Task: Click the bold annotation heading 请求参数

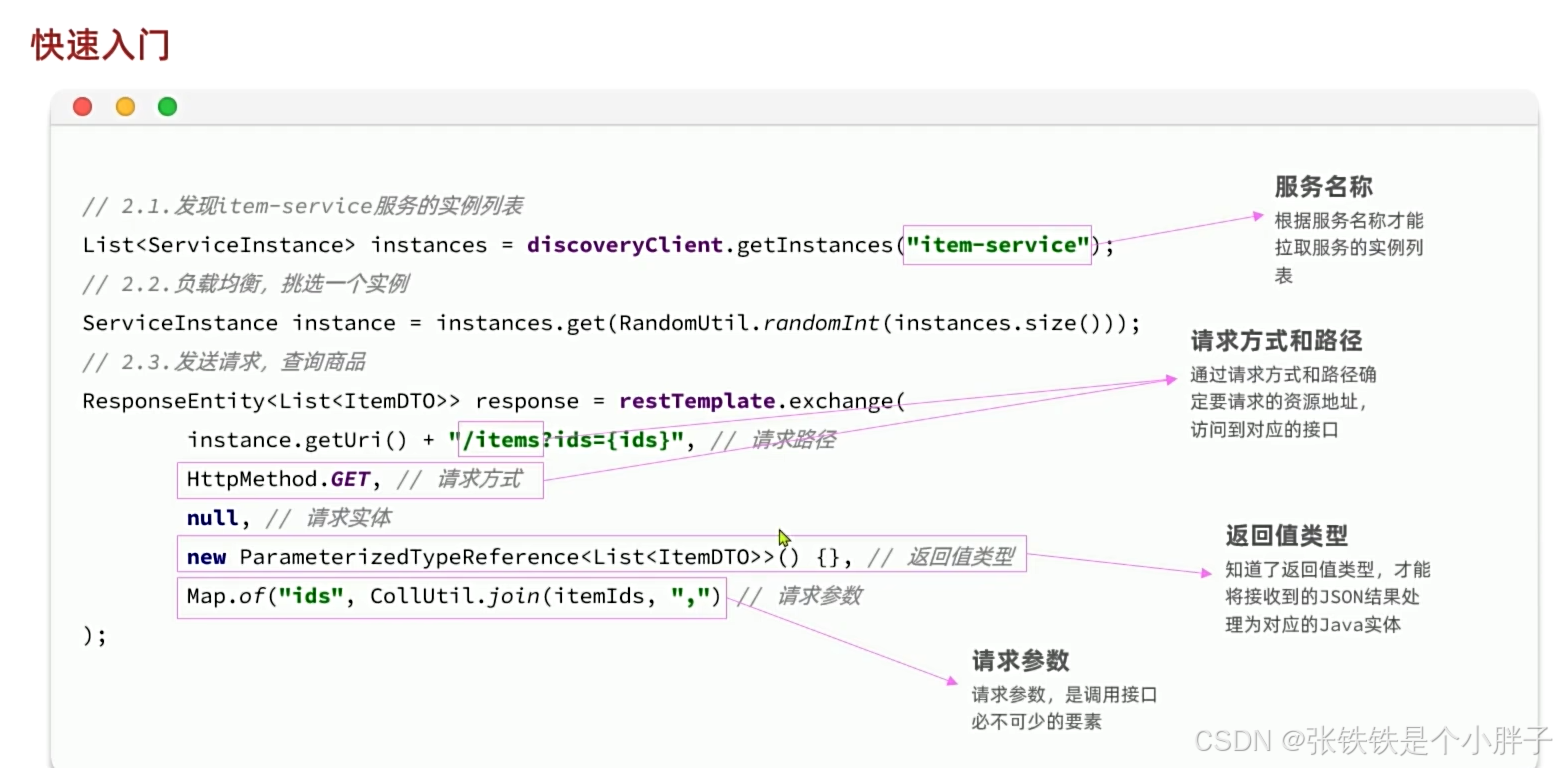Action: click(1021, 660)
